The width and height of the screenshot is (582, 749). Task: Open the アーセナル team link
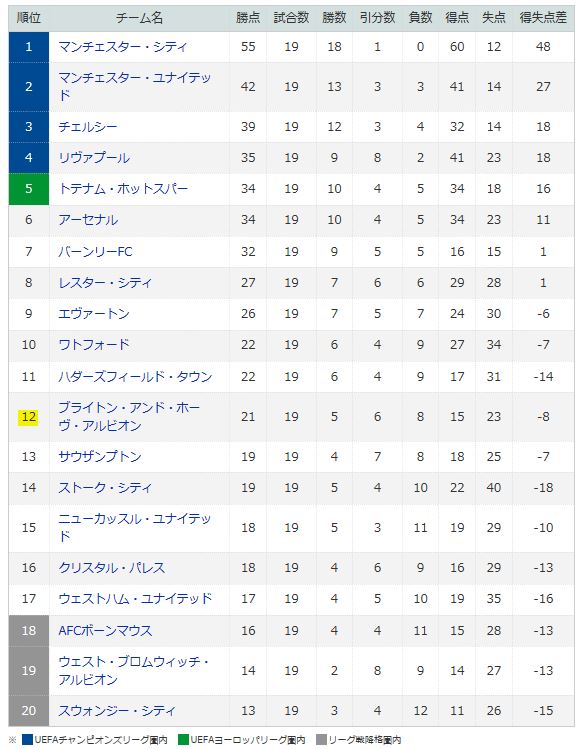tap(88, 220)
